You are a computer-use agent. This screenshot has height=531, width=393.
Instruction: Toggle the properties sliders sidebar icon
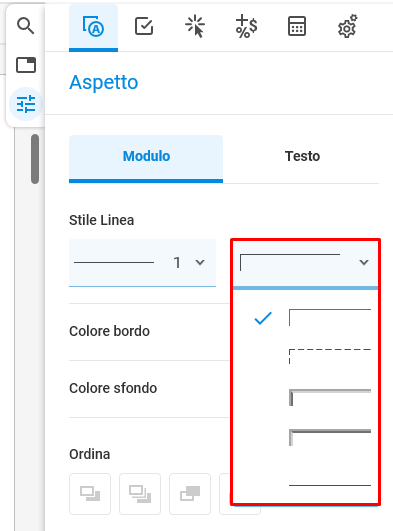[26, 104]
